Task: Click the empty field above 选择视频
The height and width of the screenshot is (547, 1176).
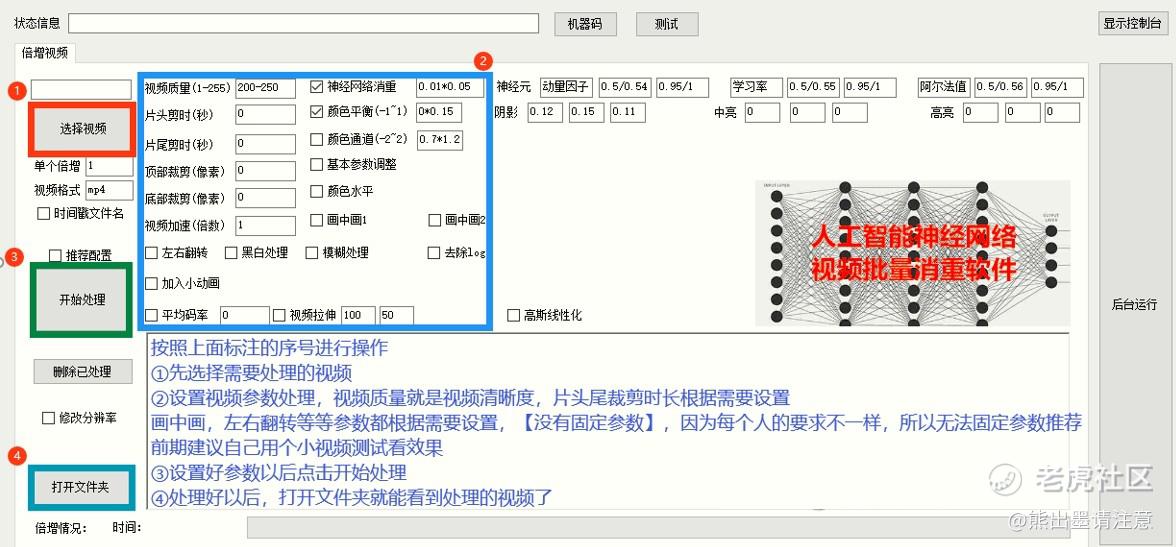Action: click(81, 89)
